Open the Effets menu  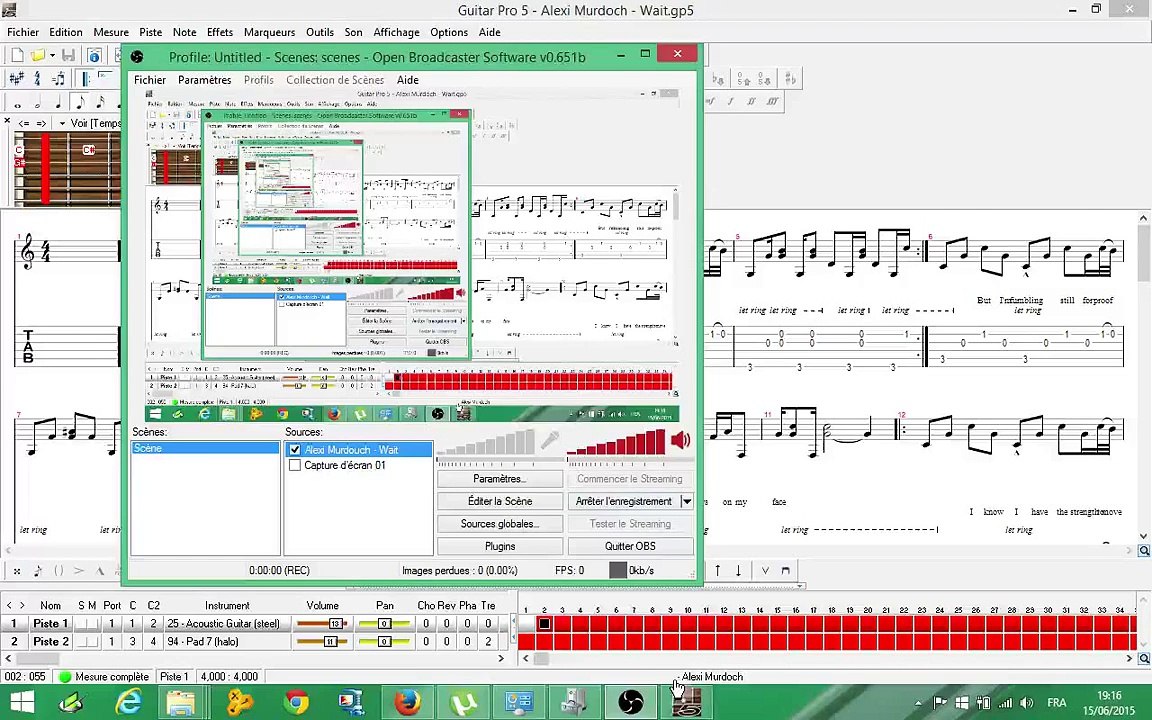tap(220, 32)
